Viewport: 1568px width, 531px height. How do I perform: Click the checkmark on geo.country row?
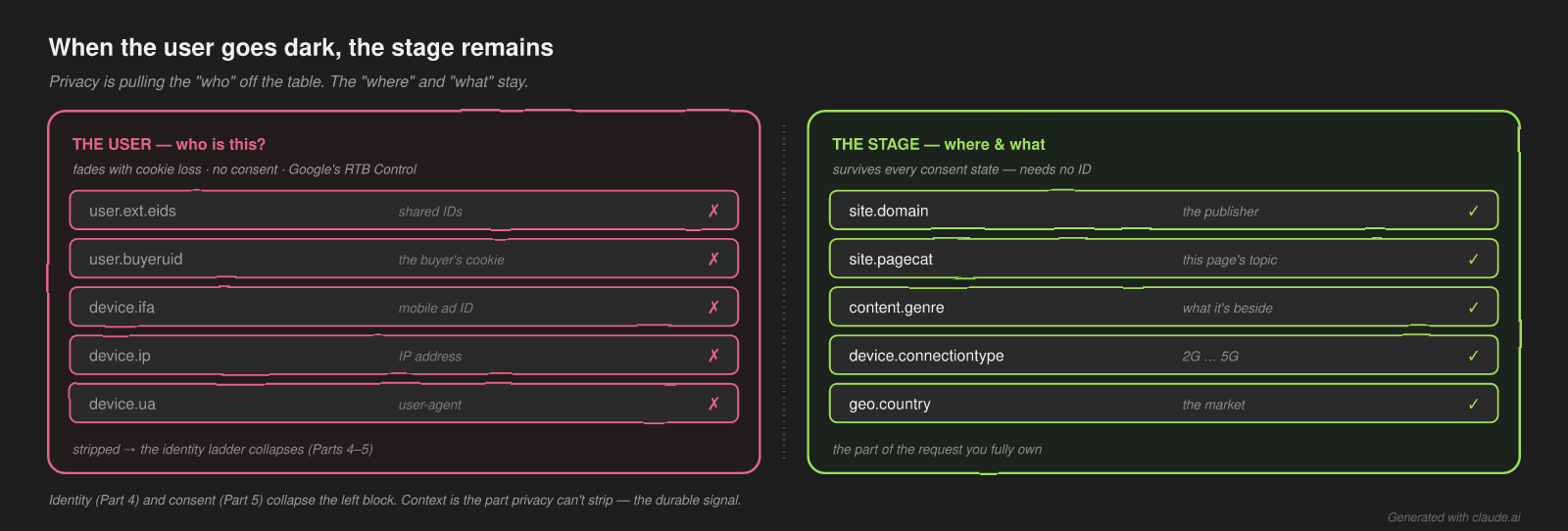[x=1473, y=404]
